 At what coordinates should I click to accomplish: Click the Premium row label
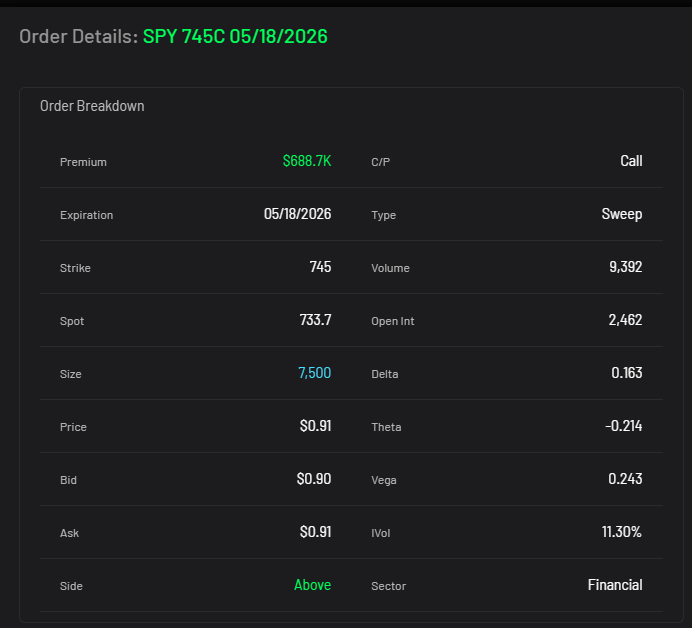pyautogui.click(x=83, y=162)
